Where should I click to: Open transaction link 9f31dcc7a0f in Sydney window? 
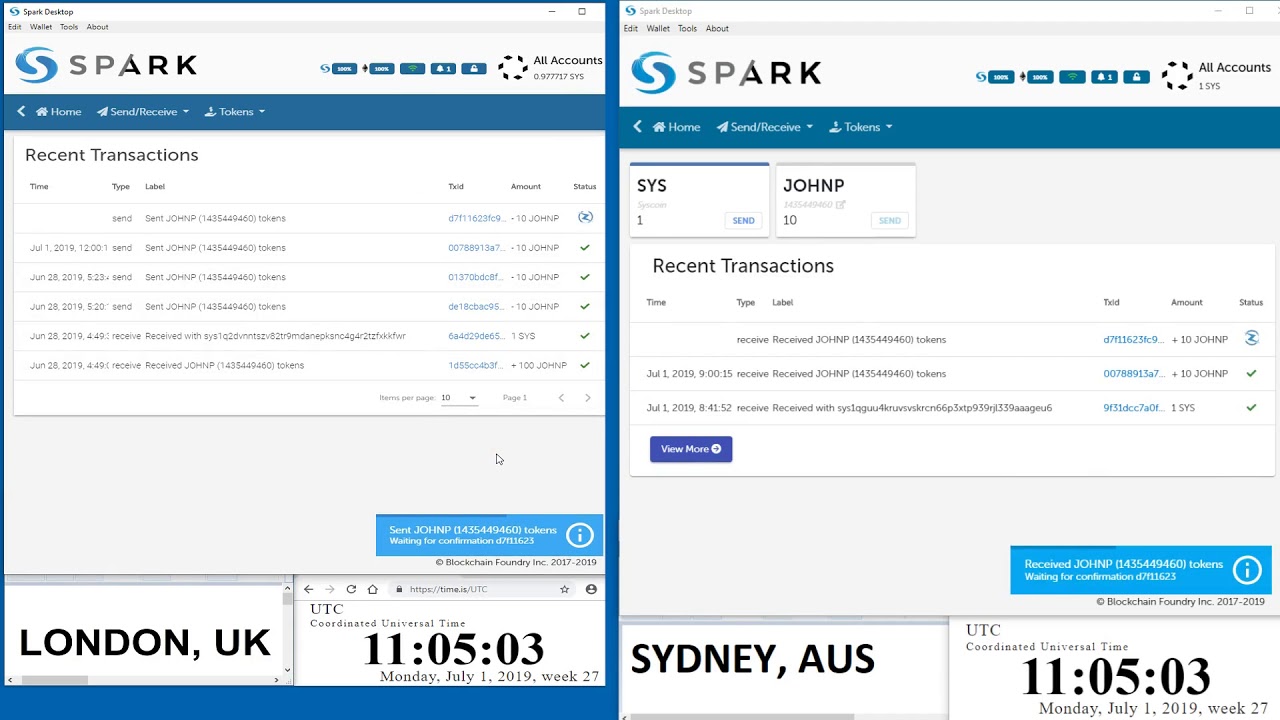click(1133, 407)
